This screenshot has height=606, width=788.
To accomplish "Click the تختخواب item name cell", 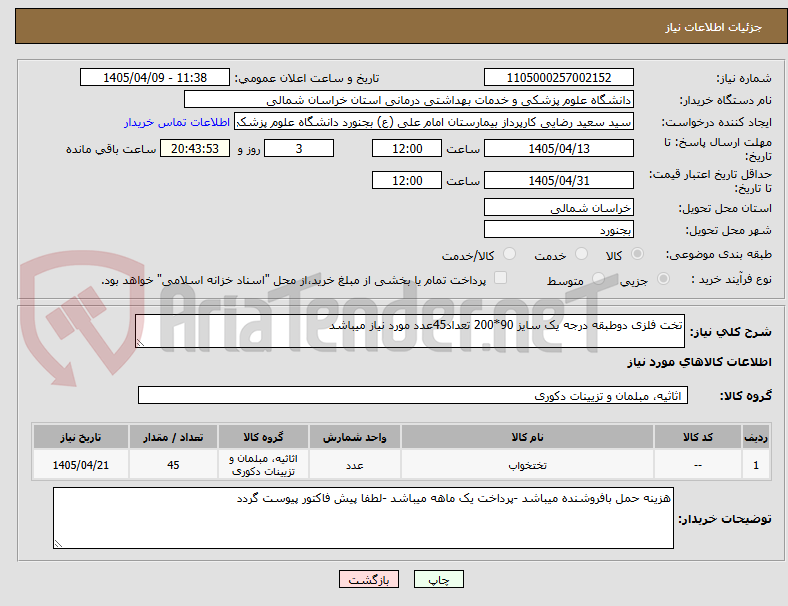I will [x=527, y=465].
